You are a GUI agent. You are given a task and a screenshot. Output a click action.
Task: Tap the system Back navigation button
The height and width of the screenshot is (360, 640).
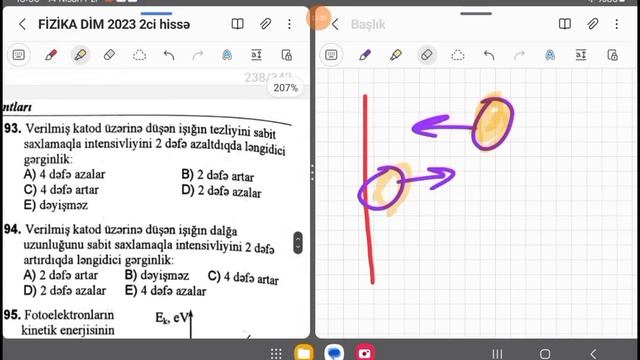[593, 353]
